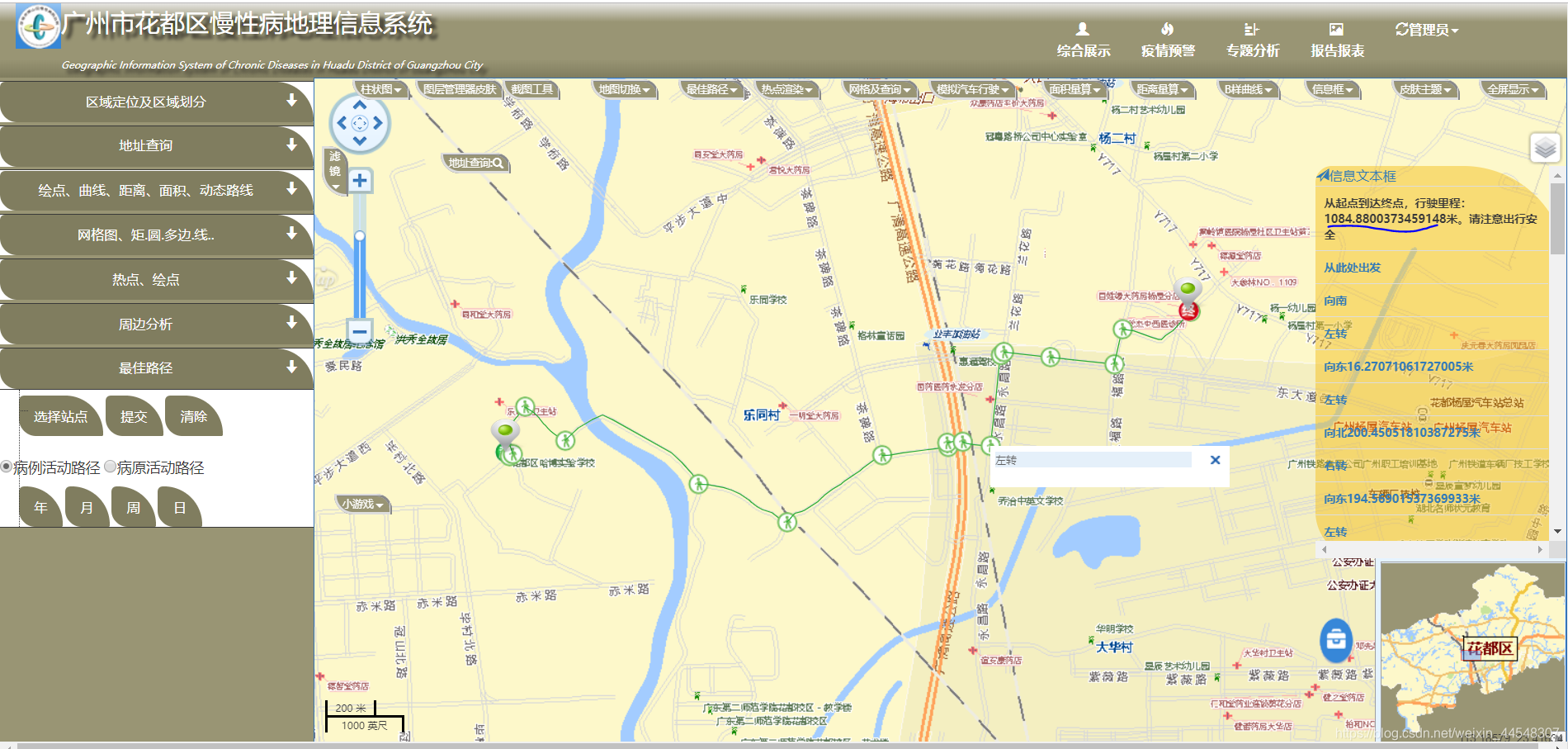Select the 病例活动路径 radio option
1568x749 pixels.
pyautogui.click(x=7, y=467)
